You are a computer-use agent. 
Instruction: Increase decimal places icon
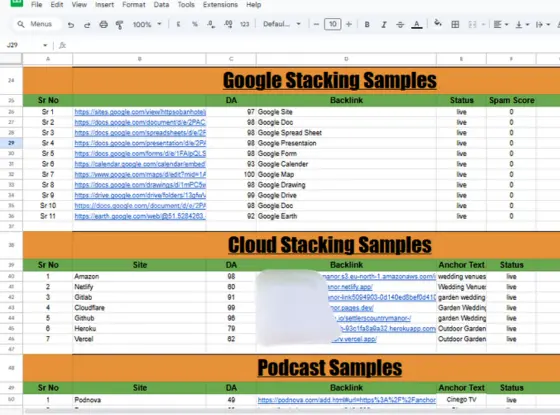[228, 24]
